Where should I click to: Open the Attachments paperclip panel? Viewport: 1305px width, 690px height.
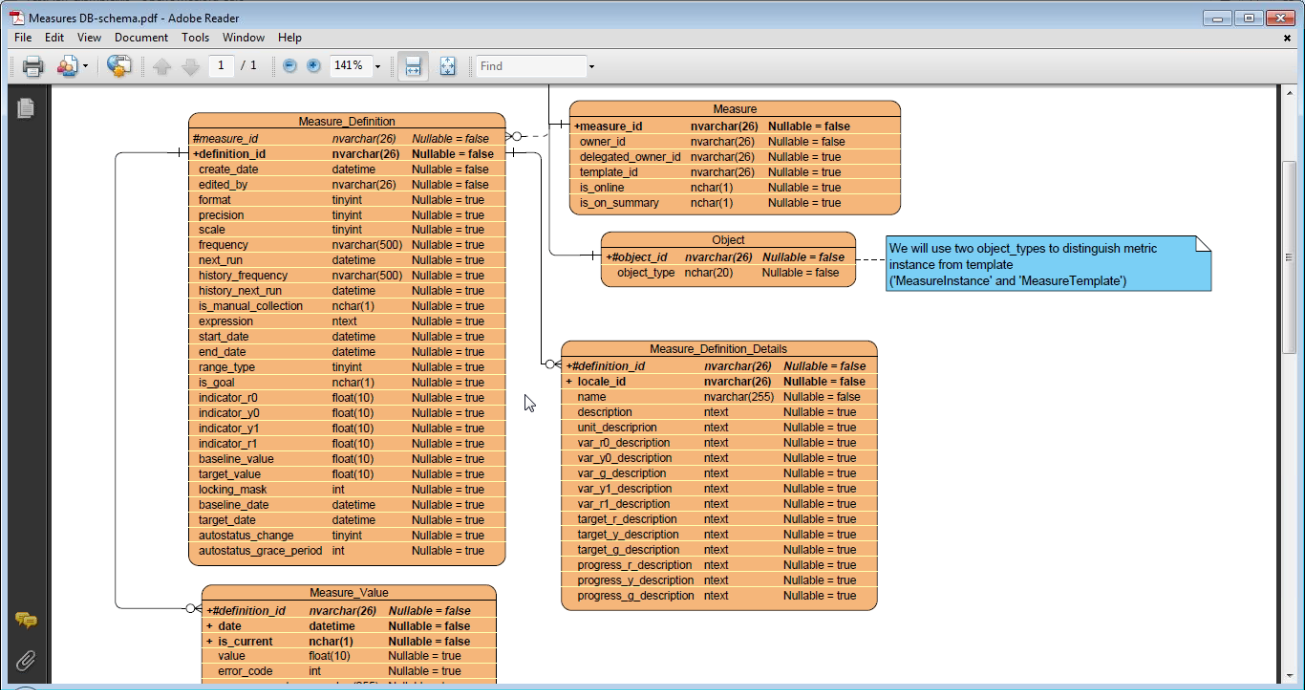coord(26,660)
